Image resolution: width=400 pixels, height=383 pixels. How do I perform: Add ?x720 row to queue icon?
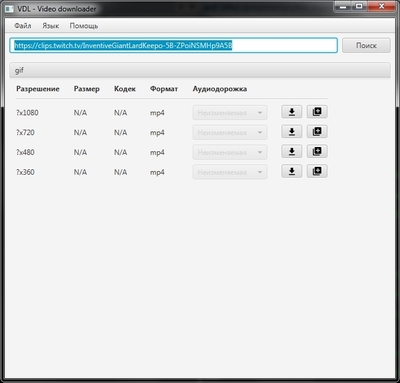(x=317, y=132)
